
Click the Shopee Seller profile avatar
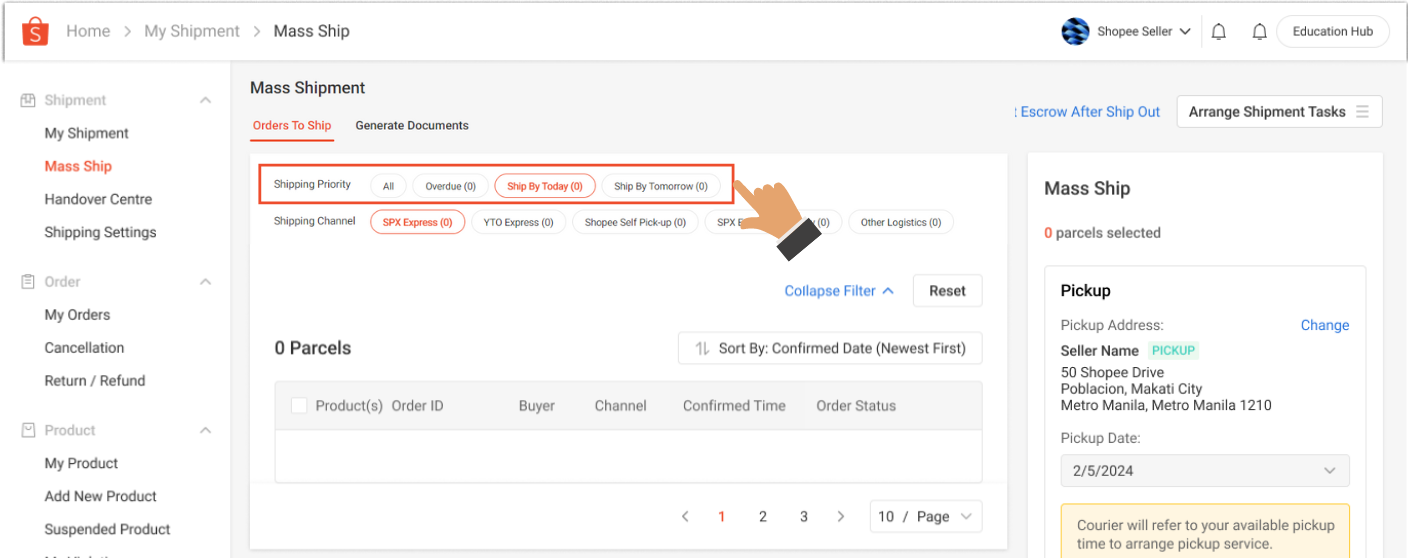pyautogui.click(x=1075, y=32)
